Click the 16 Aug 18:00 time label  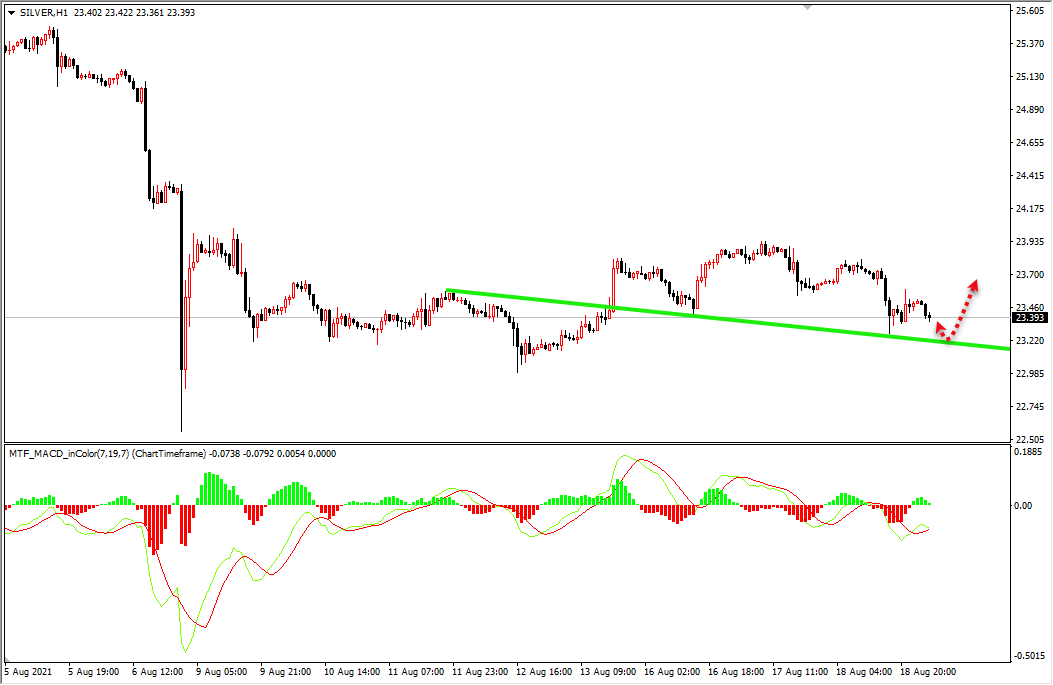tap(736, 672)
